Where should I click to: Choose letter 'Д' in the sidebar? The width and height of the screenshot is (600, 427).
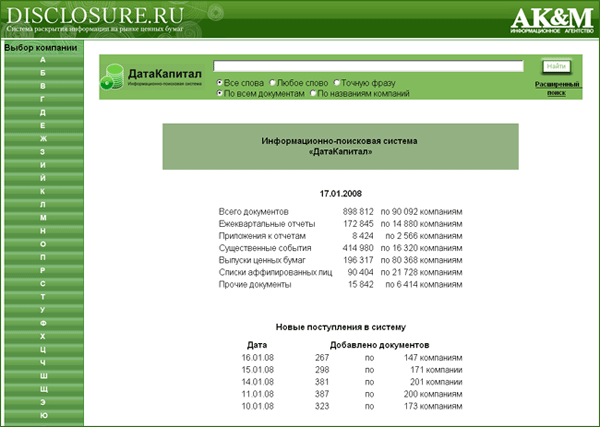[43, 112]
